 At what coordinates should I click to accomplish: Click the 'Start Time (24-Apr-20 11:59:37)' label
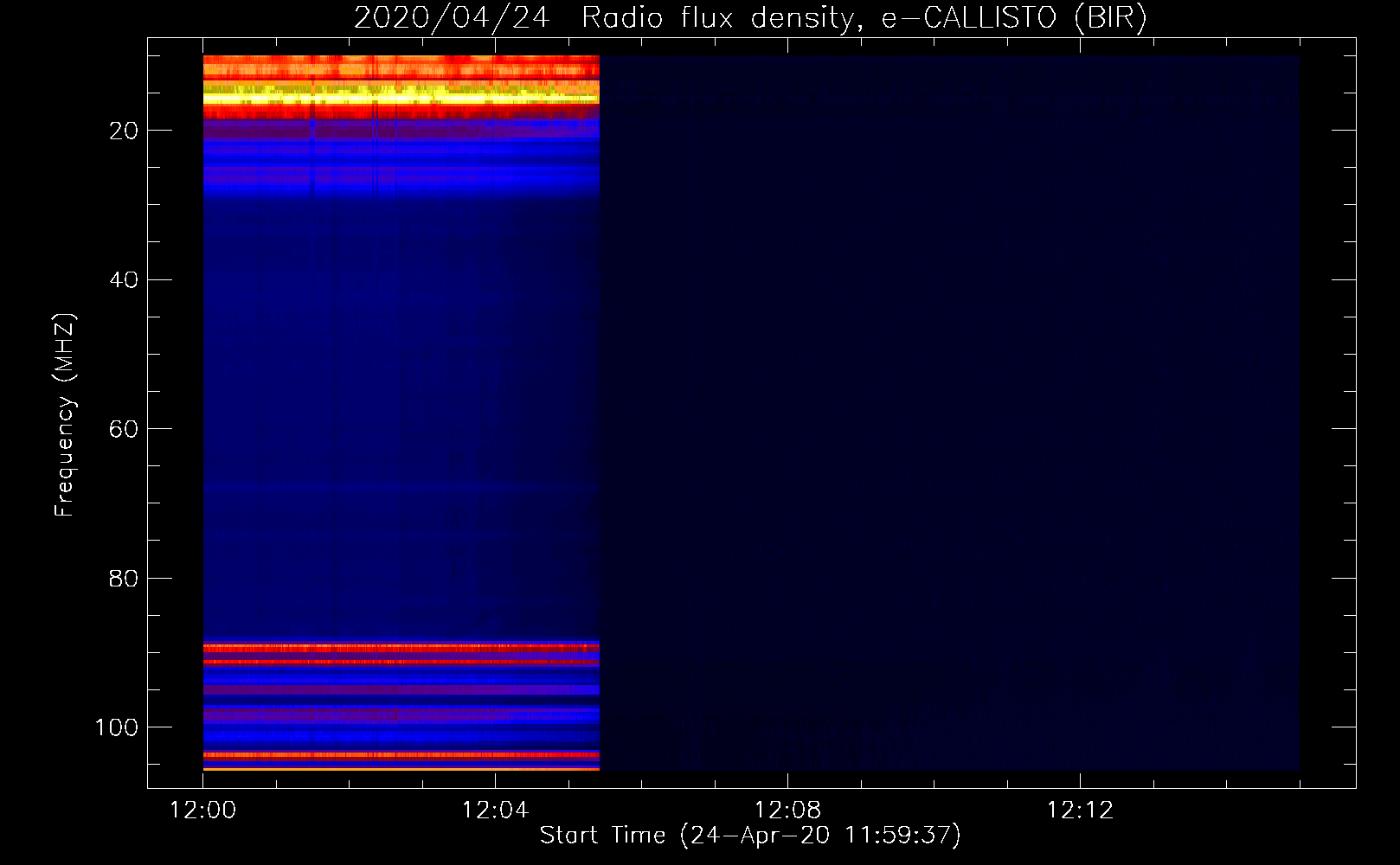point(750,836)
